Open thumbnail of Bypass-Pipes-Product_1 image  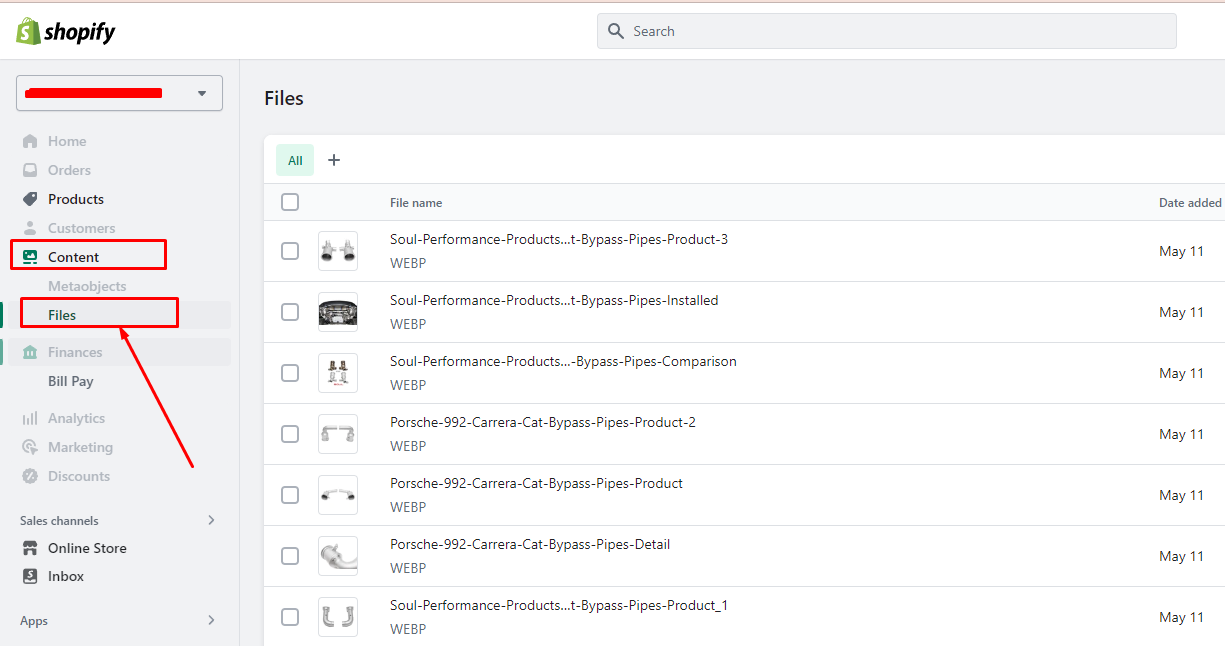[338, 617]
